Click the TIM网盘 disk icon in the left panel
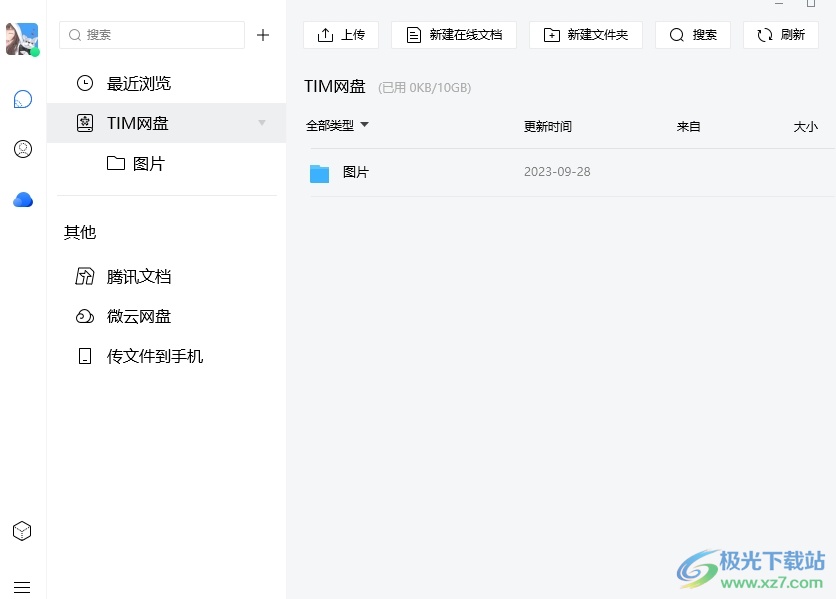 click(x=85, y=123)
